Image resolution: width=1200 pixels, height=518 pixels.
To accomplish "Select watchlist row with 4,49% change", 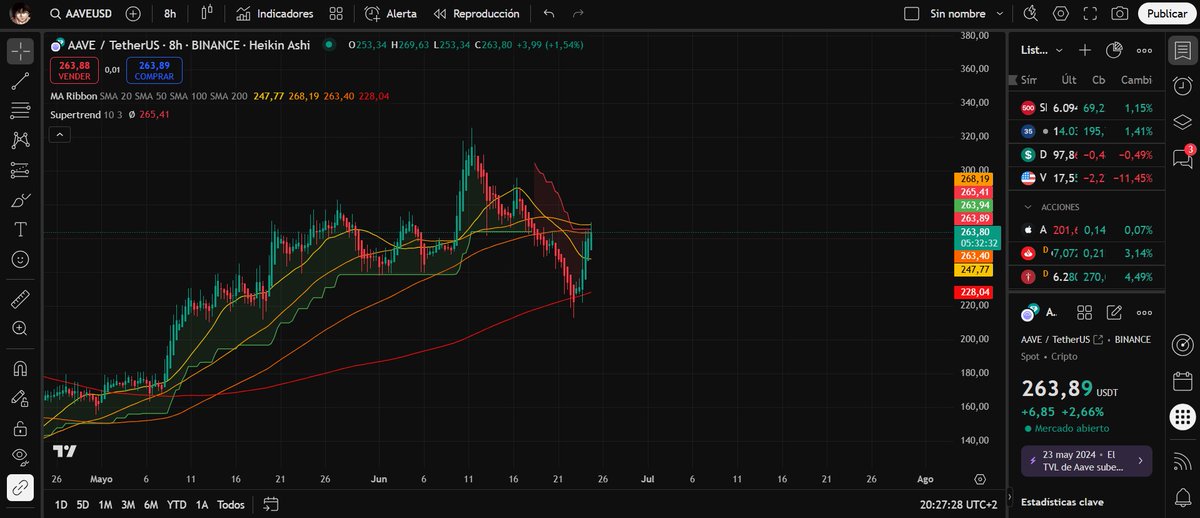I will click(1087, 277).
